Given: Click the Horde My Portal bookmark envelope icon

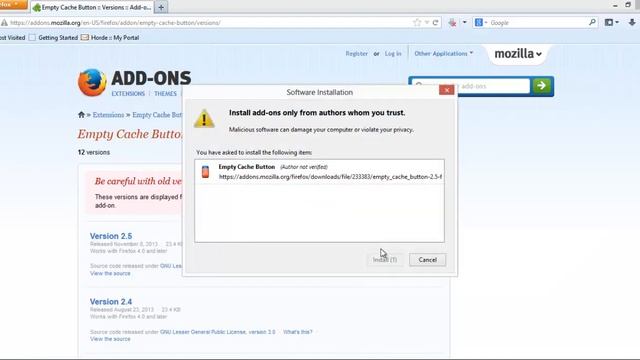Looking at the screenshot, I should [84, 38].
